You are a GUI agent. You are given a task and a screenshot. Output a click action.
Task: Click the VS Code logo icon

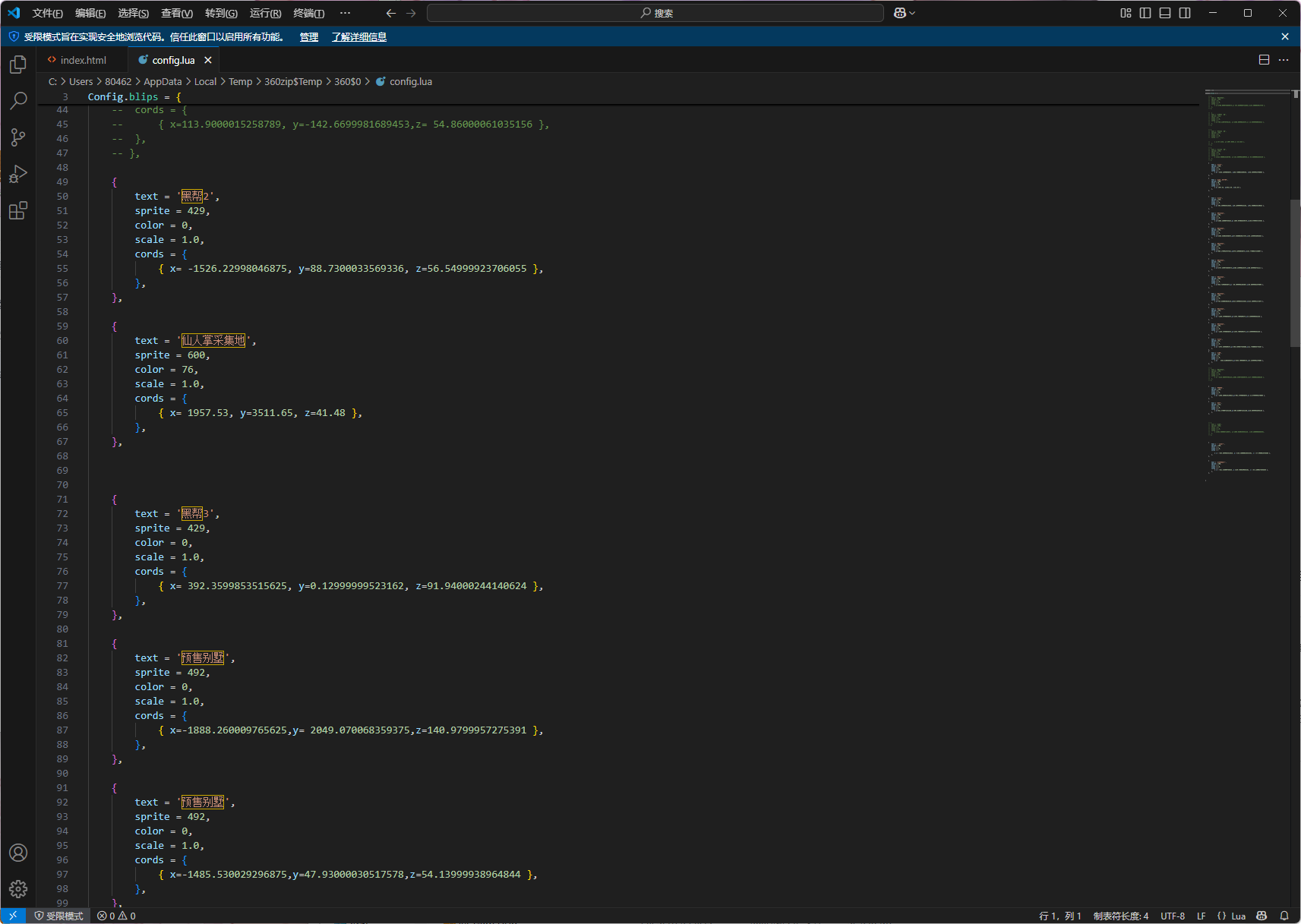(x=14, y=13)
